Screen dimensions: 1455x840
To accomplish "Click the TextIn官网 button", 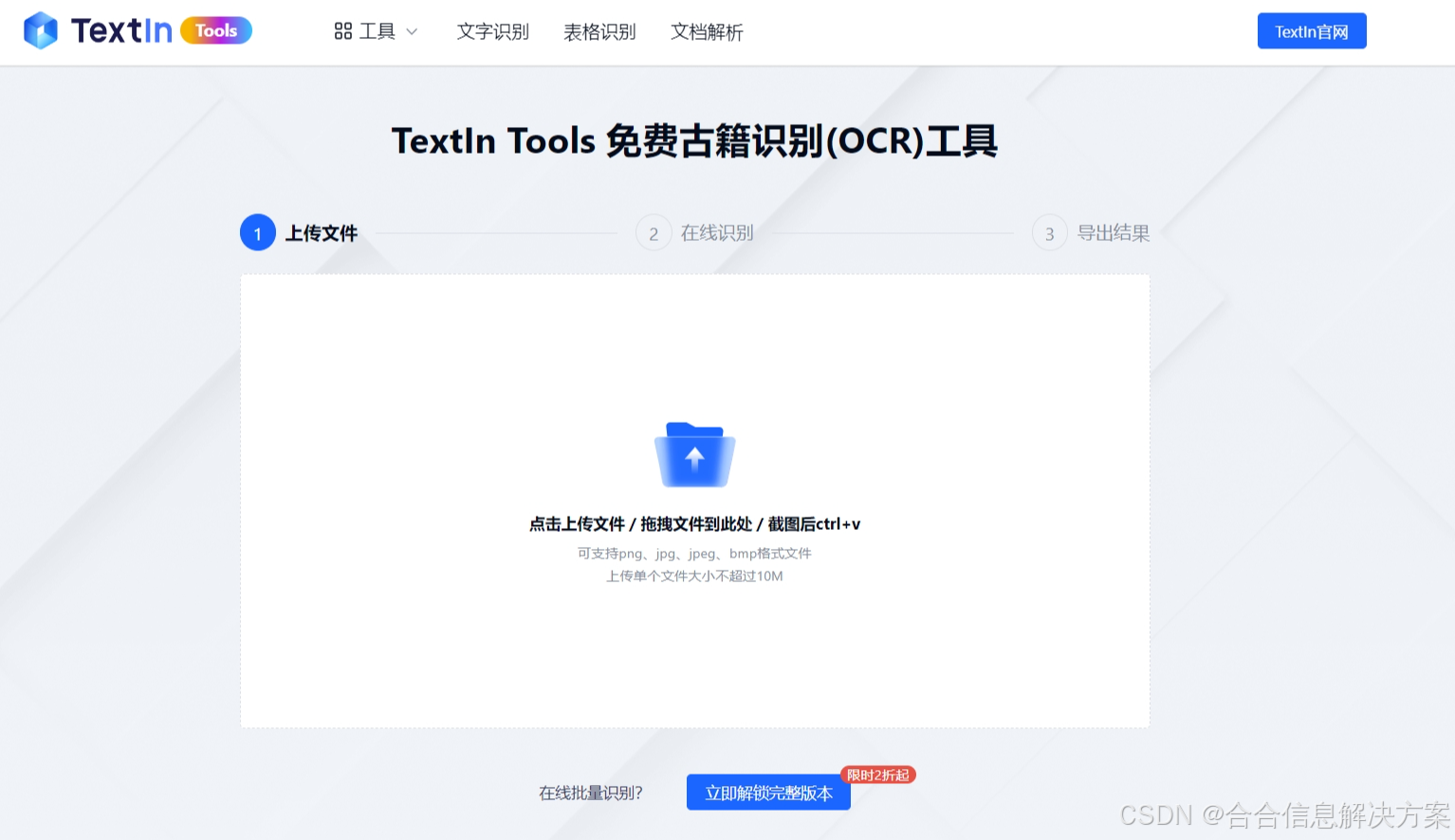I will [x=1312, y=31].
